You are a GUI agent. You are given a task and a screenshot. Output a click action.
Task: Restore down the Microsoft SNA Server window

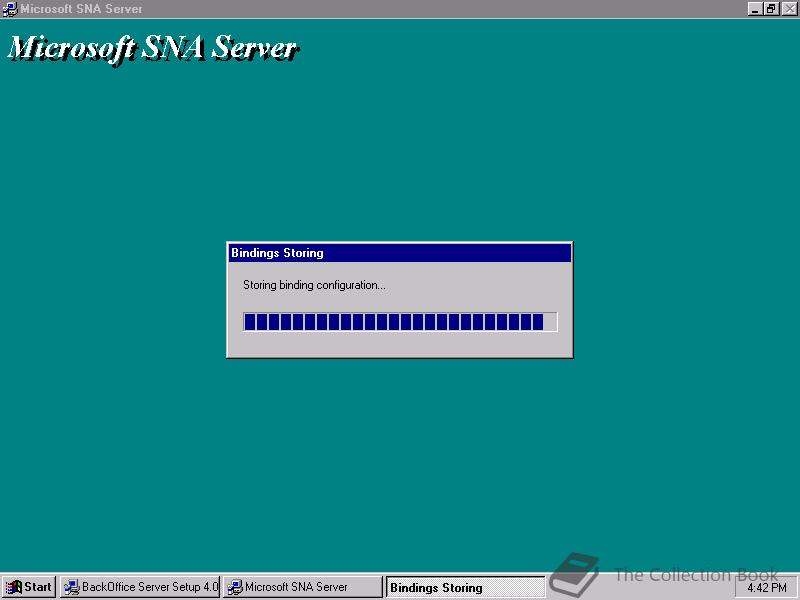click(771, 9)
